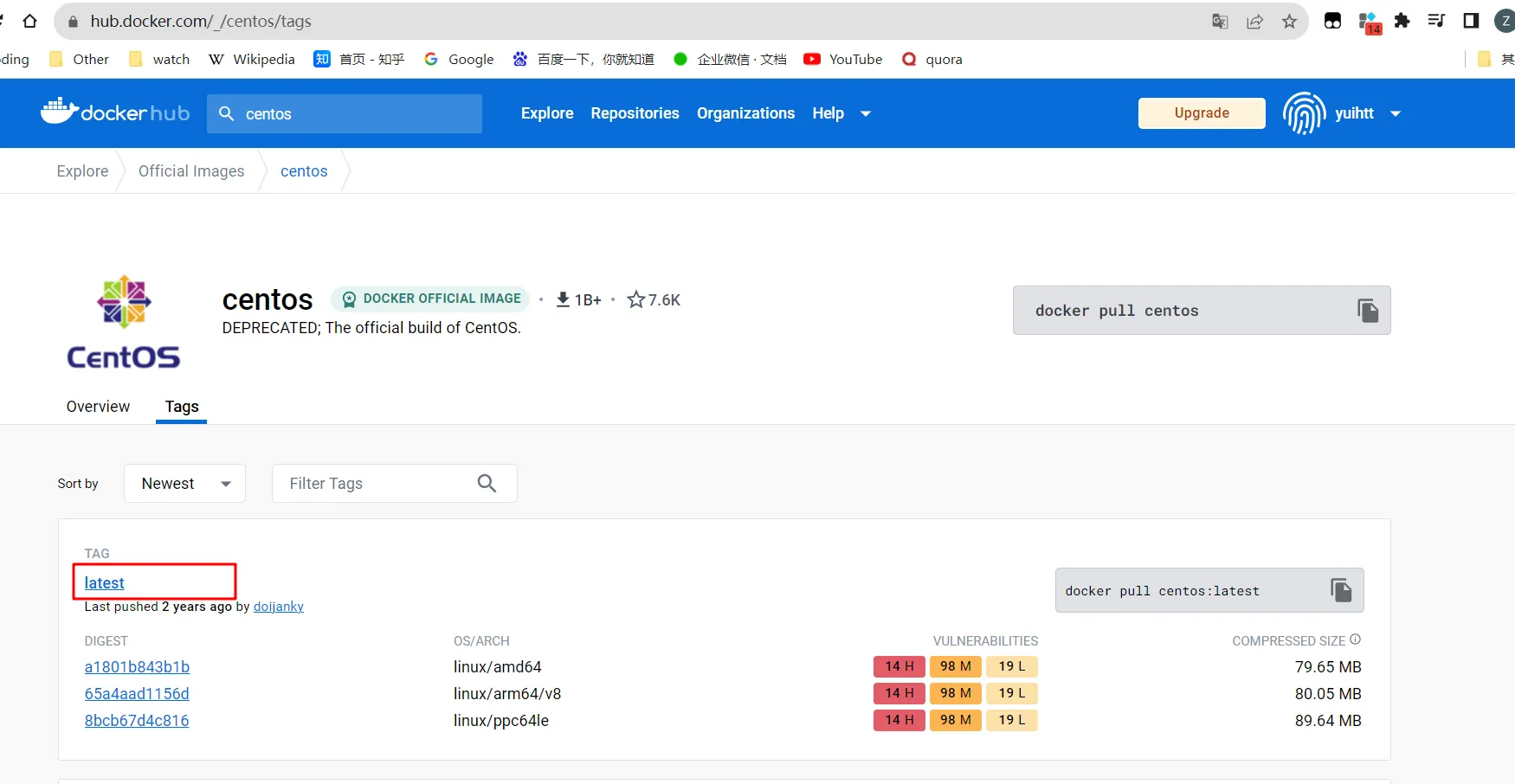Click the address bar URL
This screenshot has height=784, width=1515.
tap(201, 22)
